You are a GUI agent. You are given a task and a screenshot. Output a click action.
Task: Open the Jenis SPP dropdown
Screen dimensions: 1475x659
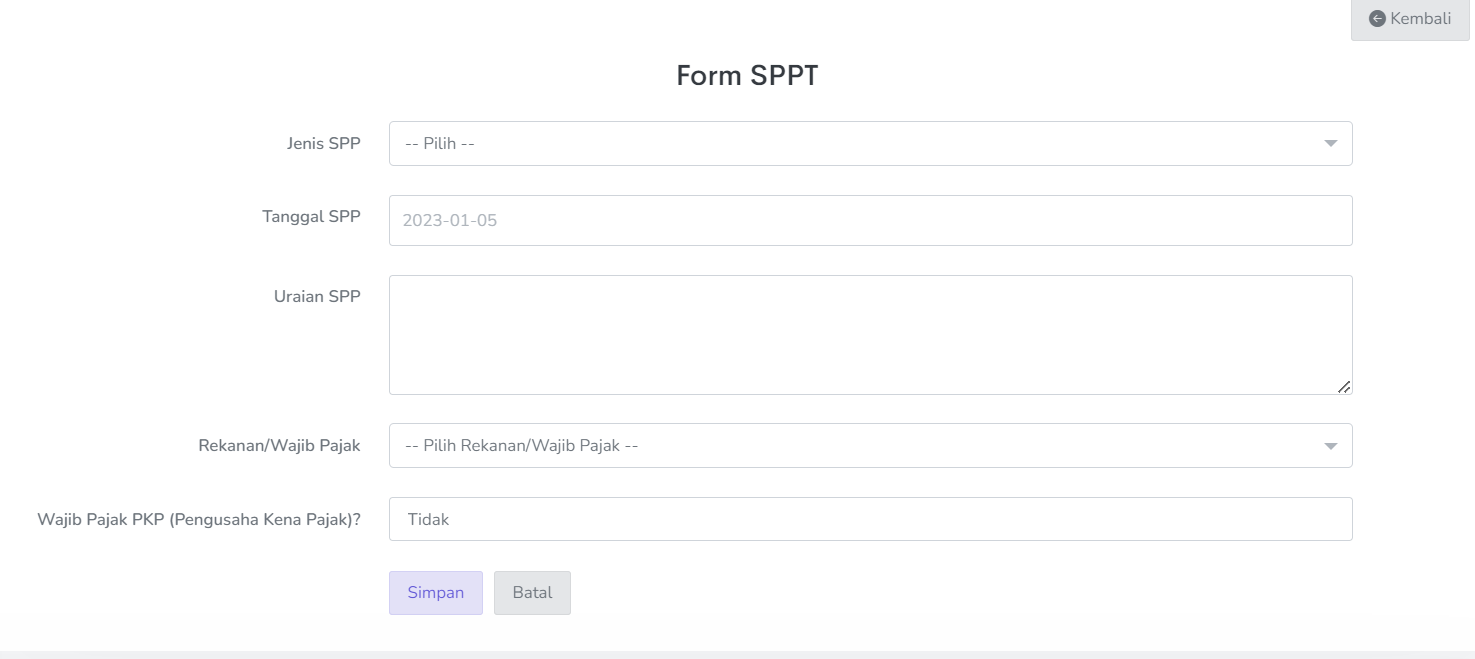[870, 144]
